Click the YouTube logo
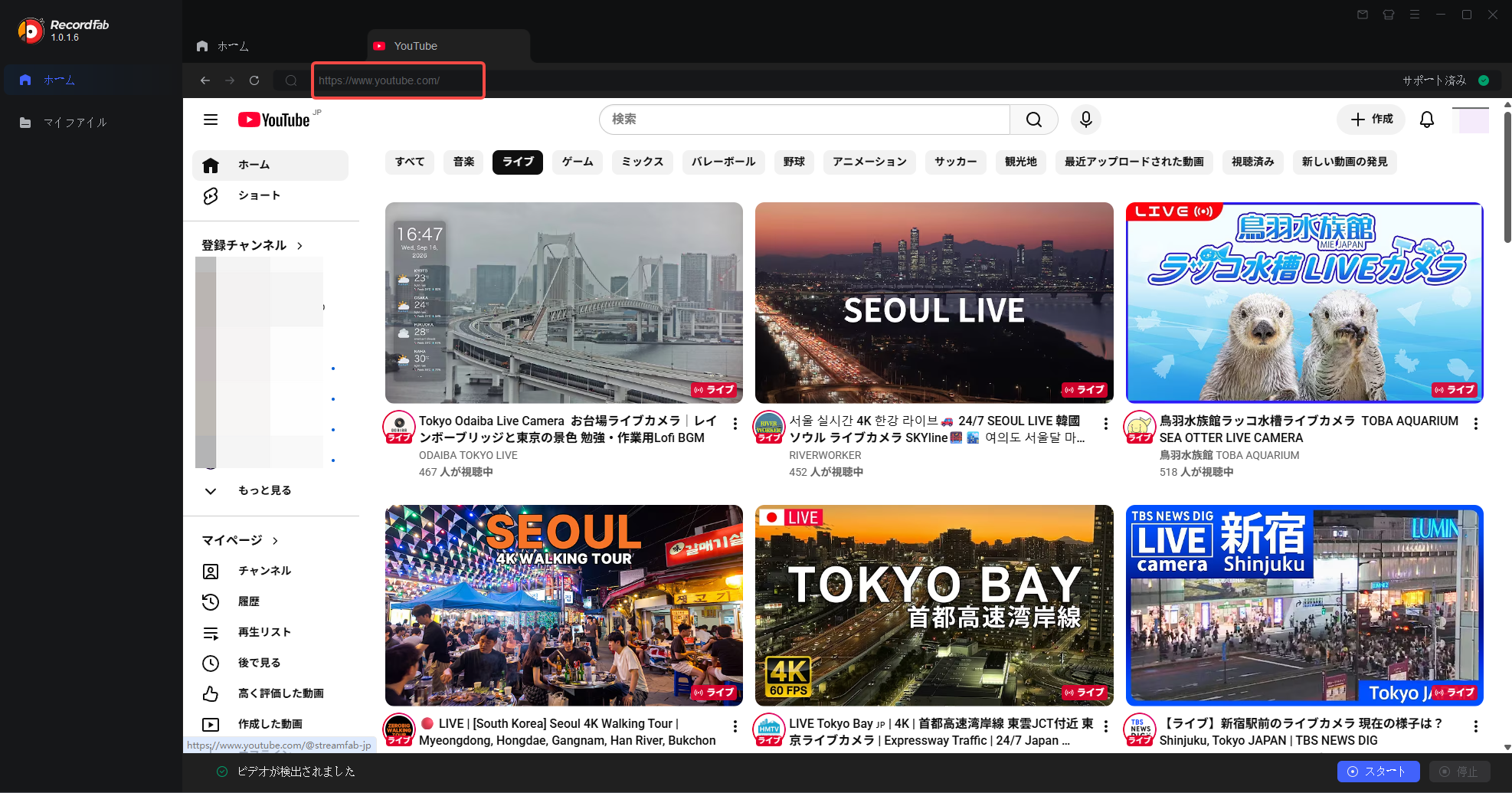 click(x=274, y=120)
